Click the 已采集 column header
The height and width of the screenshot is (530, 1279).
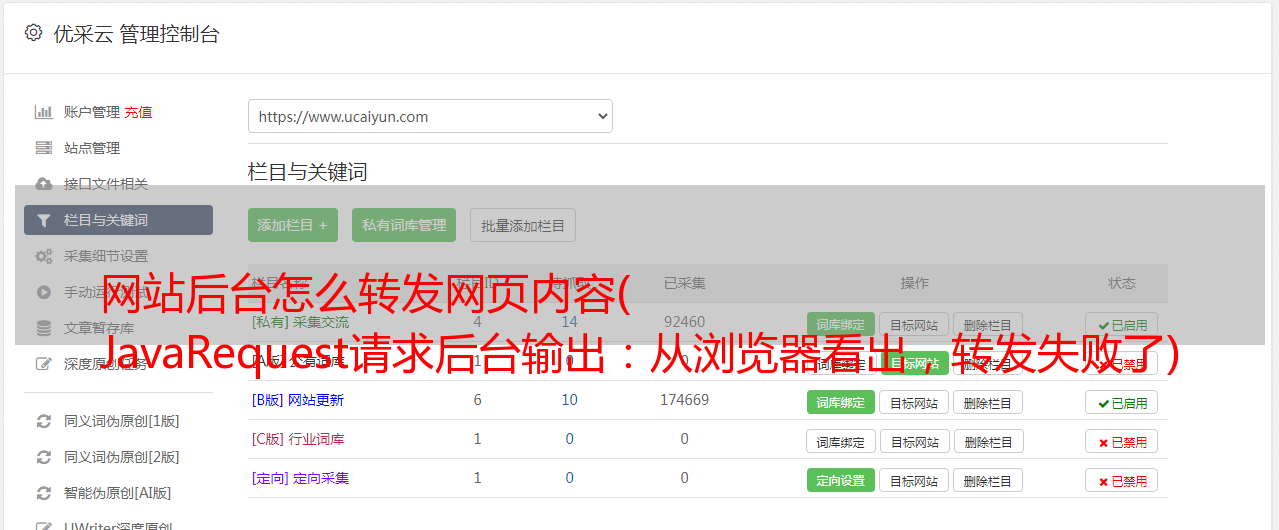[x=684, y=283]
